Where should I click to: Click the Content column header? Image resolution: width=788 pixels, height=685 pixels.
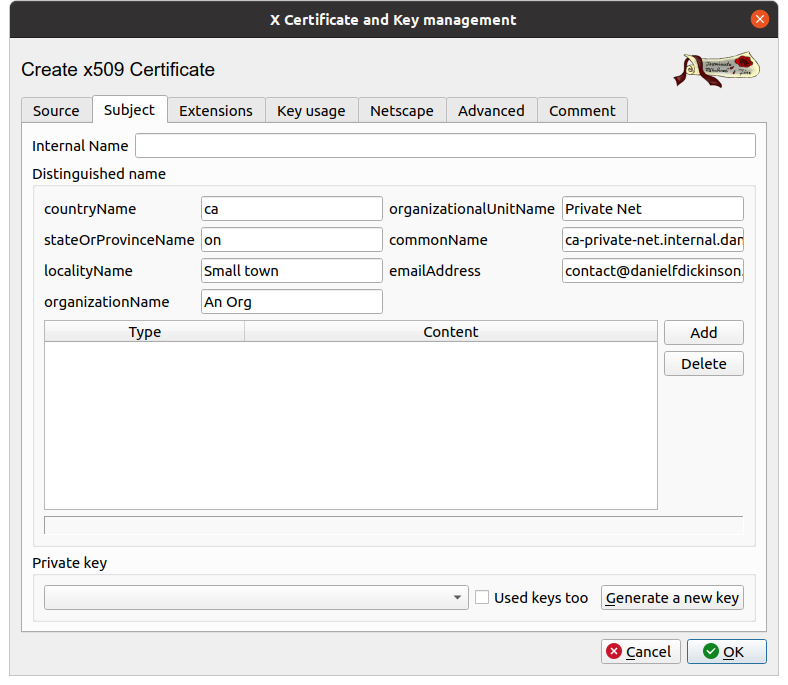click(x=451, y=332)
